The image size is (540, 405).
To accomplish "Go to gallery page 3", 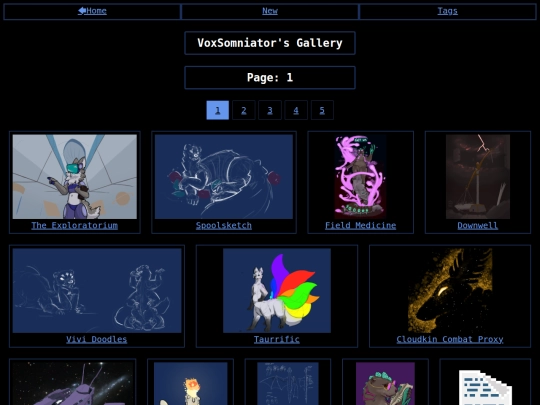I will 270,110.
